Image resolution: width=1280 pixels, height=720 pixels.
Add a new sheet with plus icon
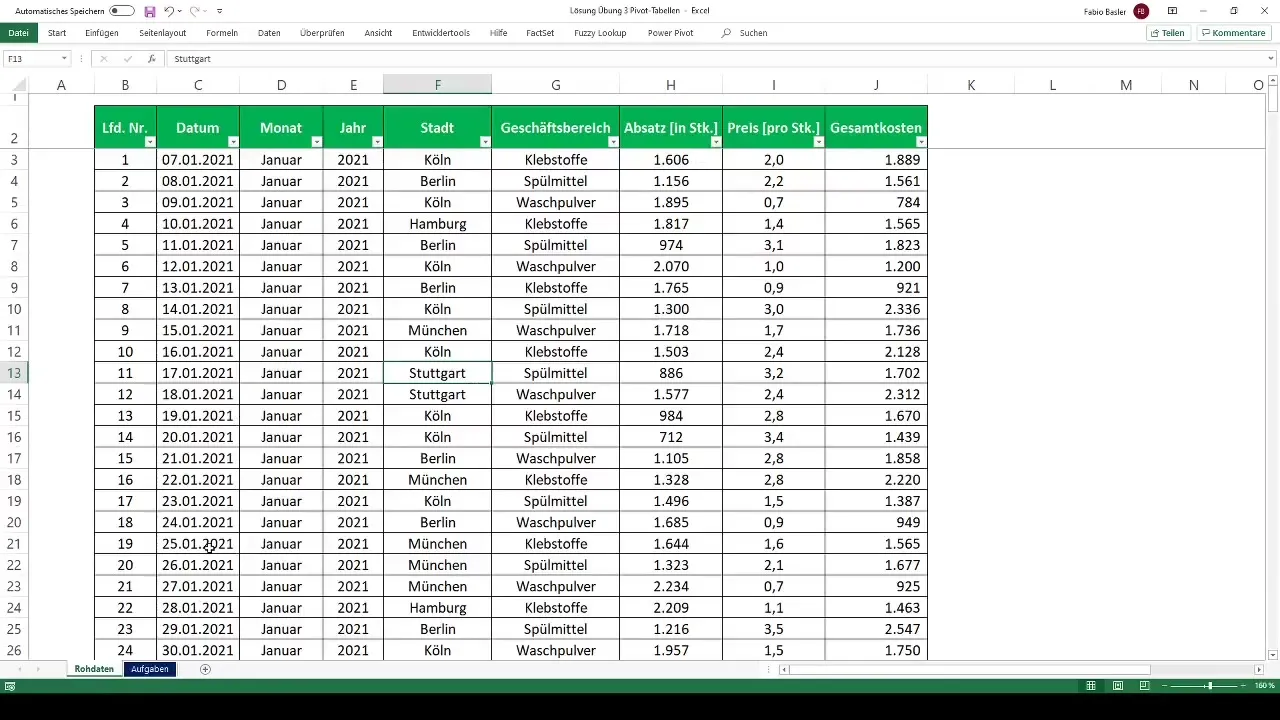[x=205, y=669]
